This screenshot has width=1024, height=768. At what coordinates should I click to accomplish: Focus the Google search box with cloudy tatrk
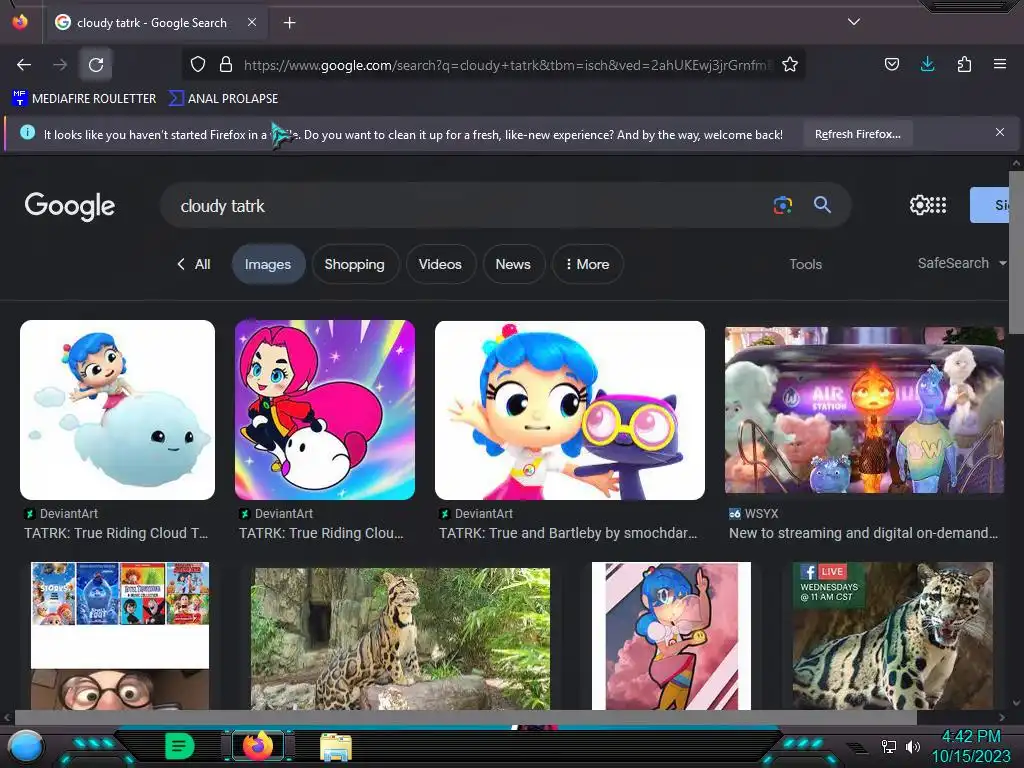[x=470, y=206]
